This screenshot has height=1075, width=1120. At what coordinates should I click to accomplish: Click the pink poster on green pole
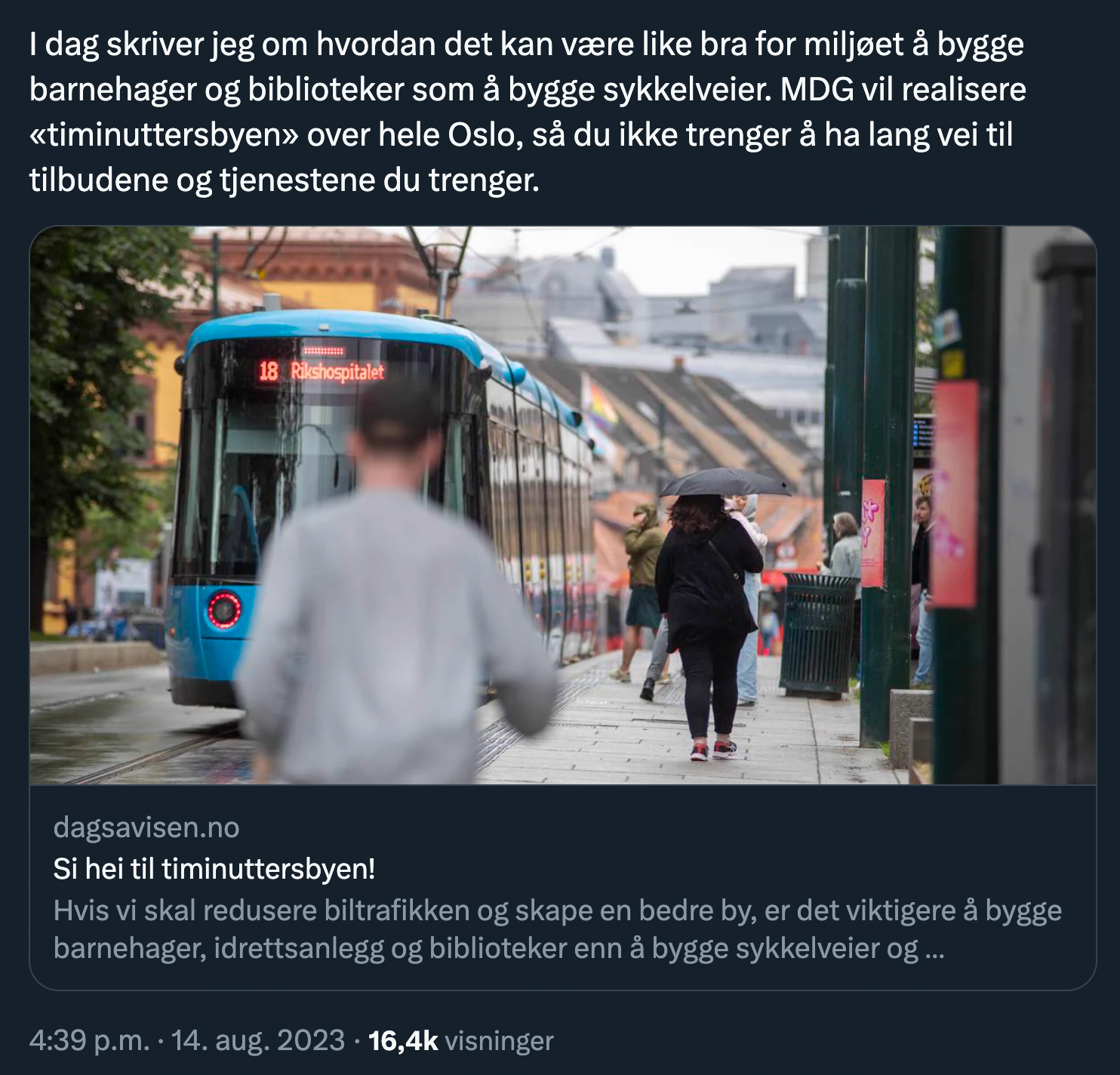tap(872, 533)
